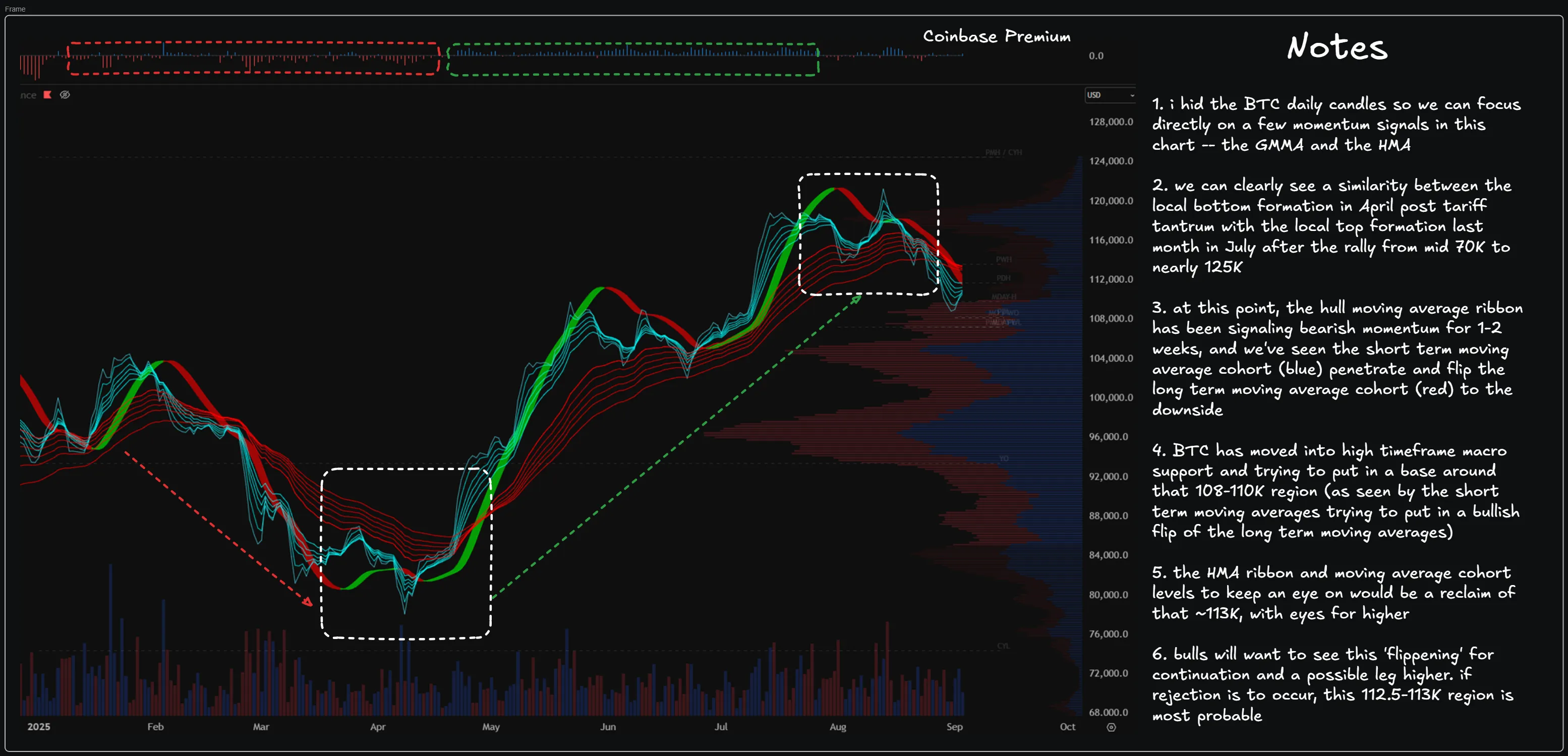Screen dimensions: 1568x756
Task: Click the Notes heading
Action: 1338,47
